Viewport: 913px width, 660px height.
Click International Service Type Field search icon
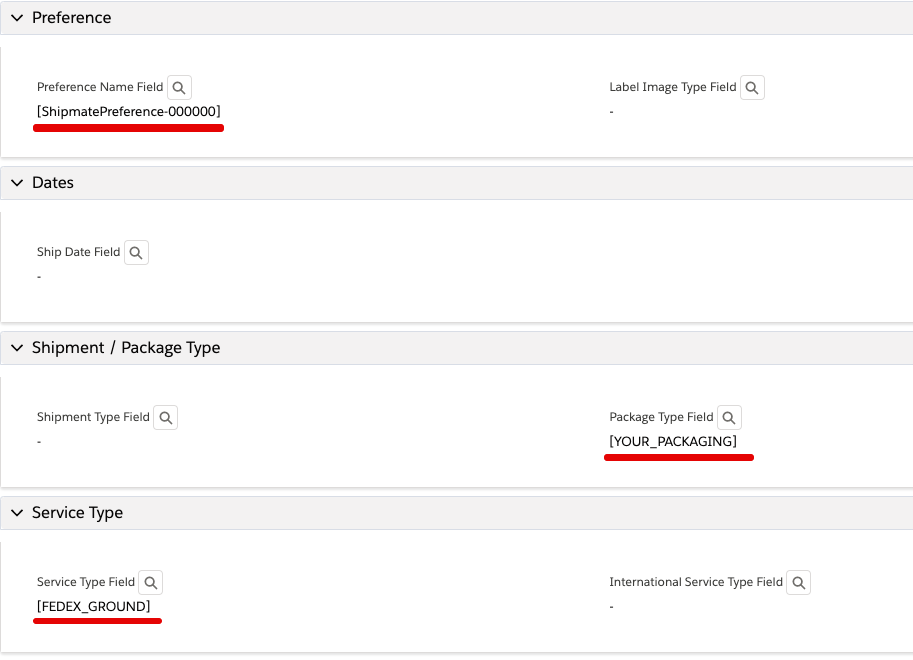point(799,582)
